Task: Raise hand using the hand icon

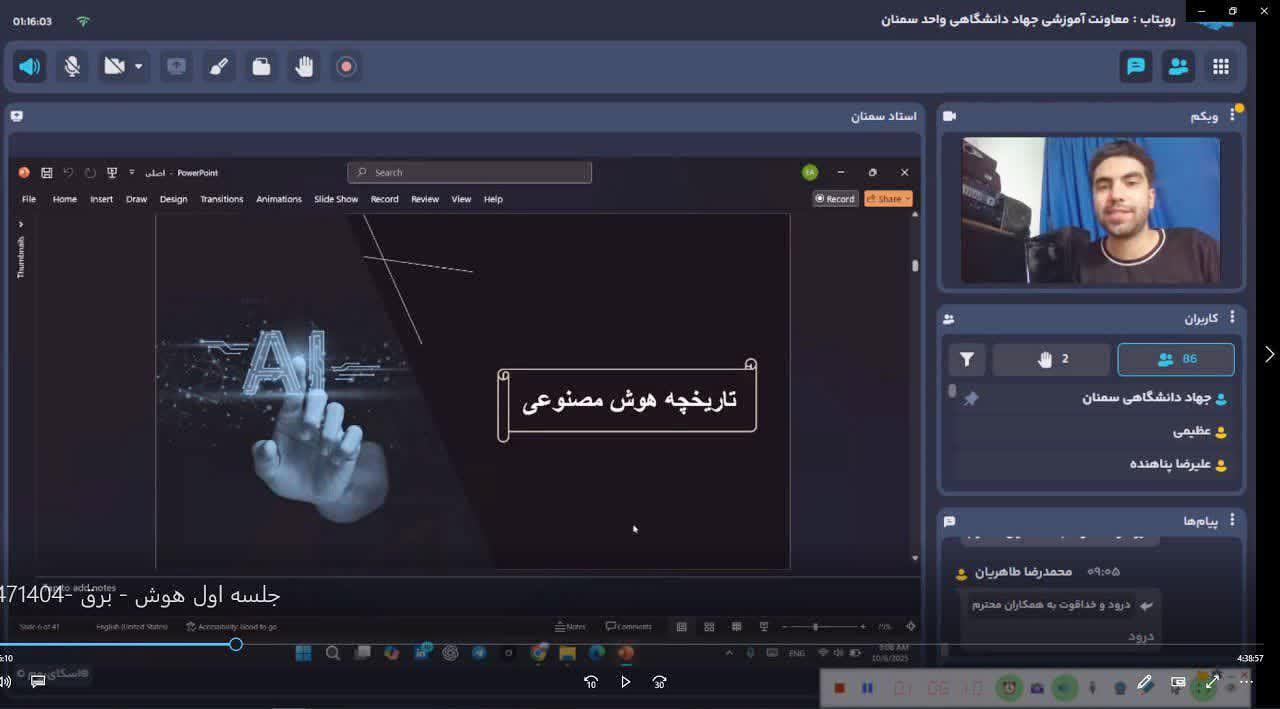Action: pyautogui.click(x=304, y=67)
